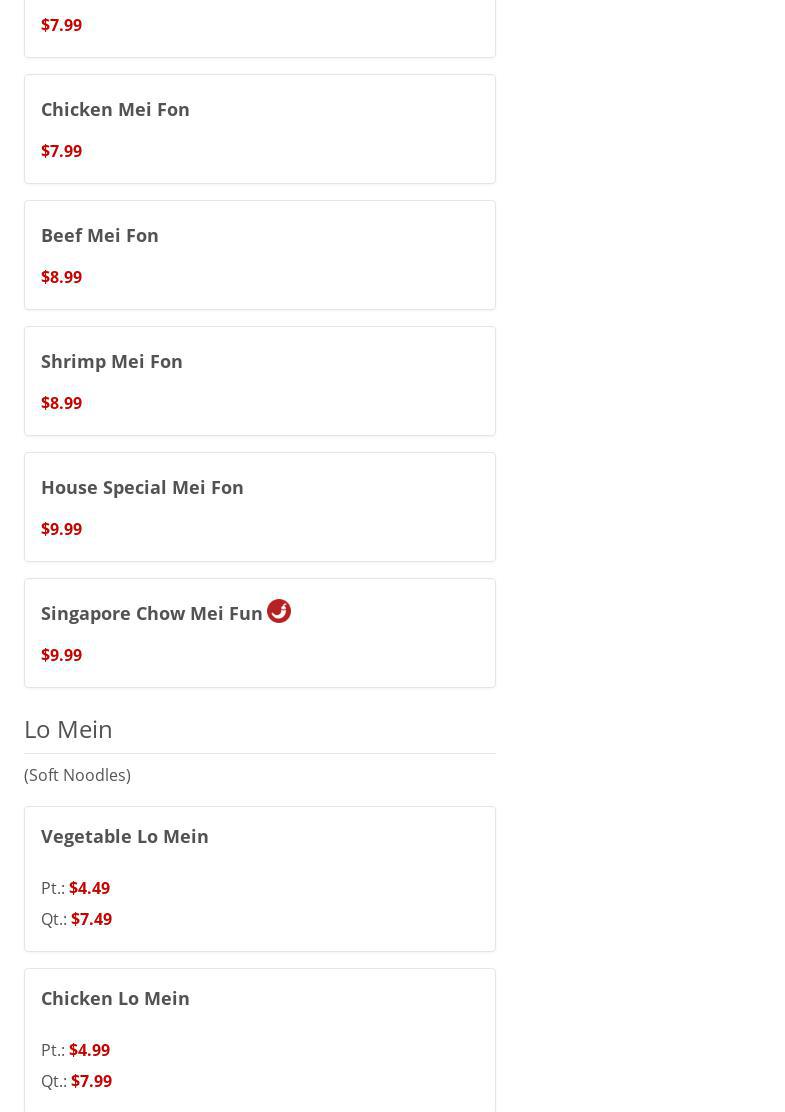
Task: Click Singapore Chow Mei Fun $9.99 price
Action: click(x=62, y=655)
